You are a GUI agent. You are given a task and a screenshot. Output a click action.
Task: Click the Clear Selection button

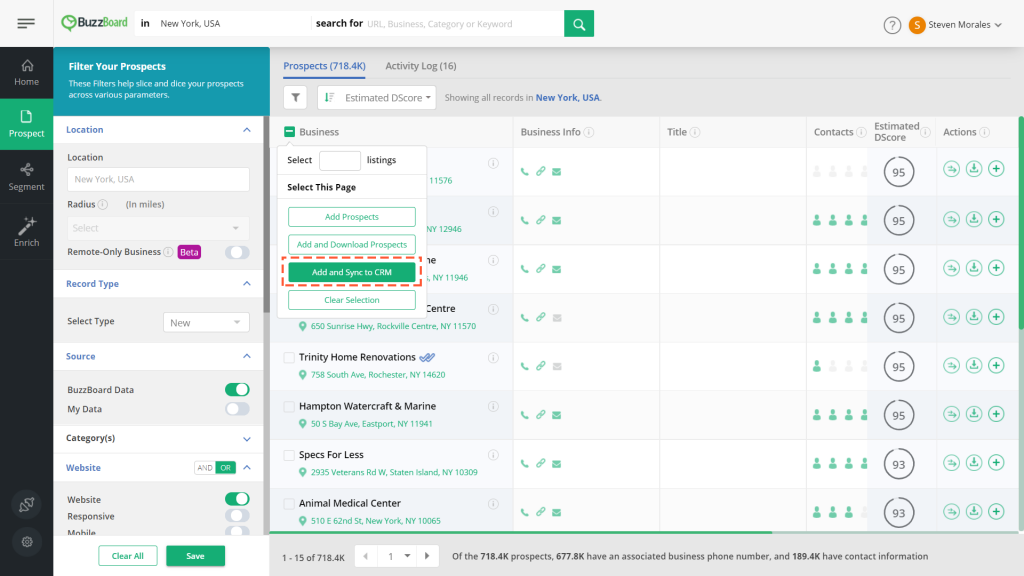pos(351,300)
